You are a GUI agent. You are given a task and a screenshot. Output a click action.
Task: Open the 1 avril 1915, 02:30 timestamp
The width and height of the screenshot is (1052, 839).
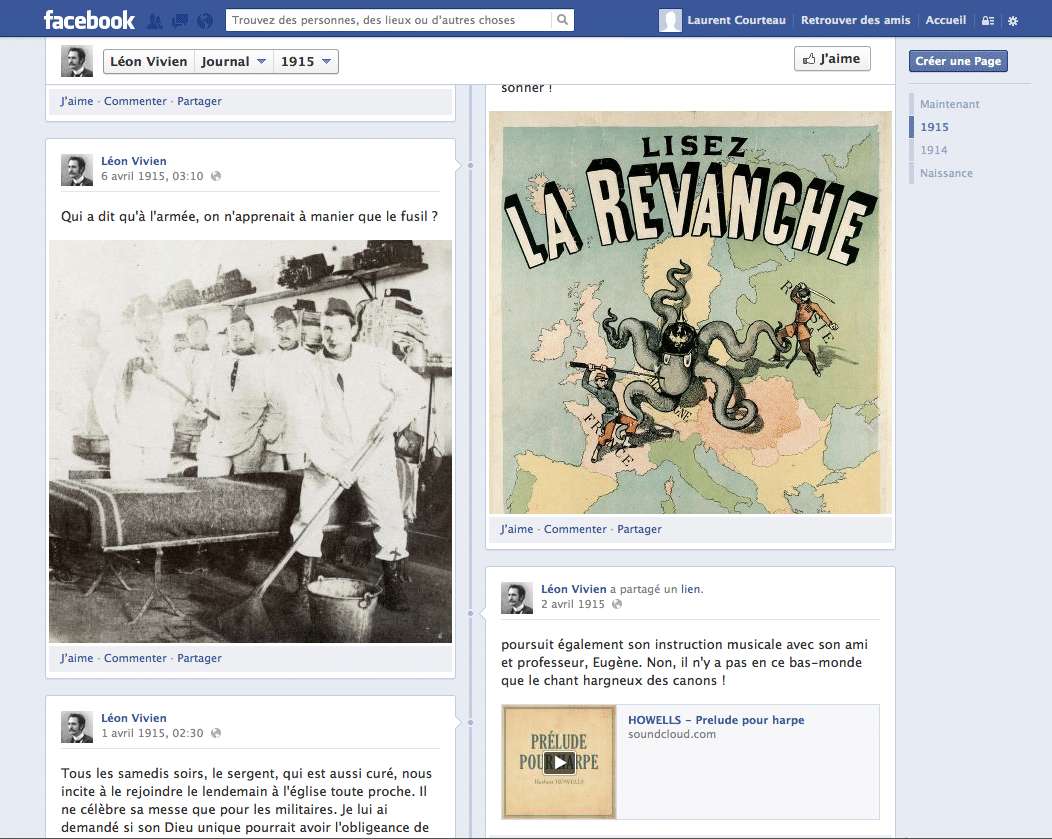[152, 733]
